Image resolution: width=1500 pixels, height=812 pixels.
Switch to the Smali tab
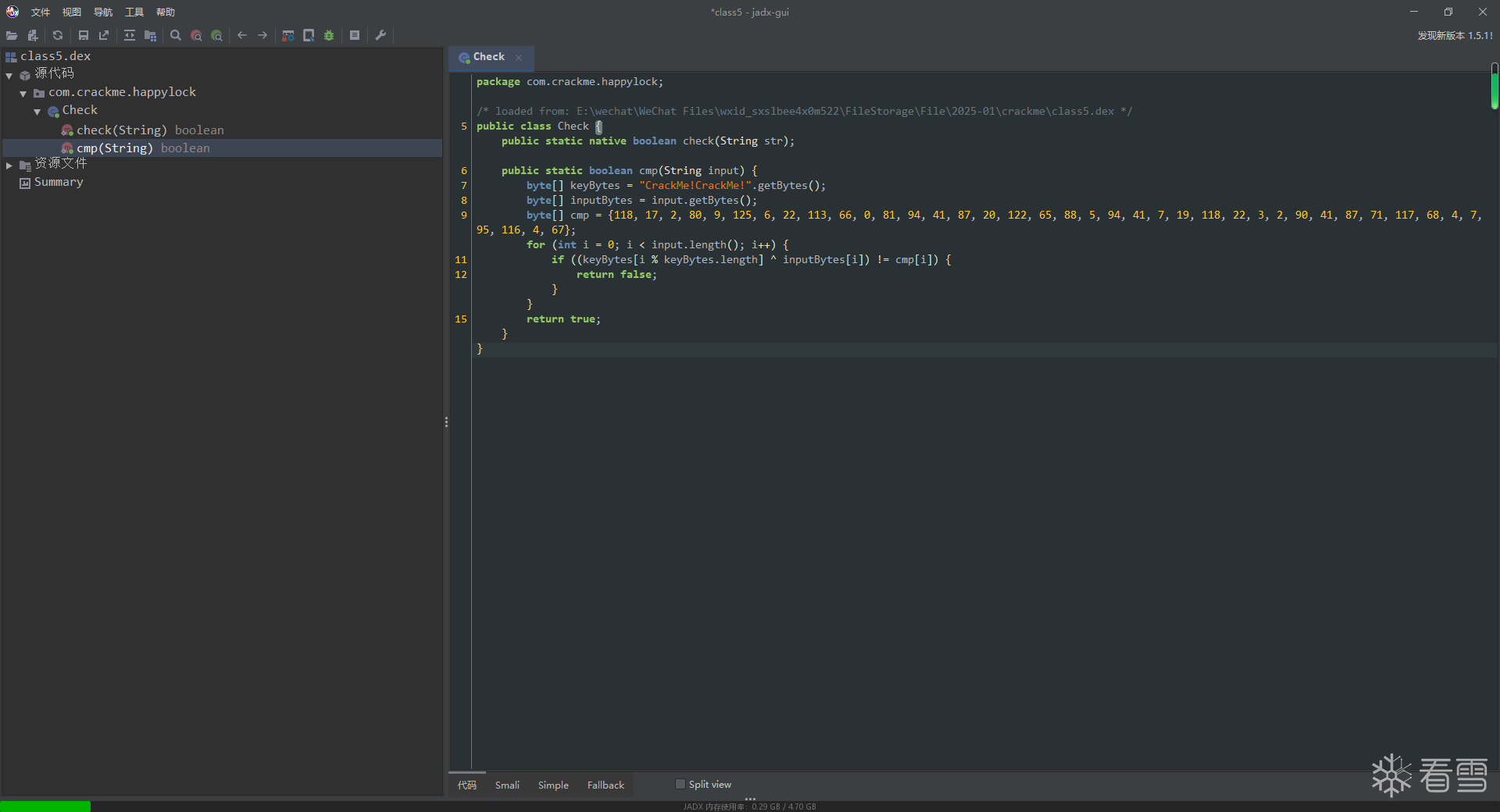(x=507, y=785)
